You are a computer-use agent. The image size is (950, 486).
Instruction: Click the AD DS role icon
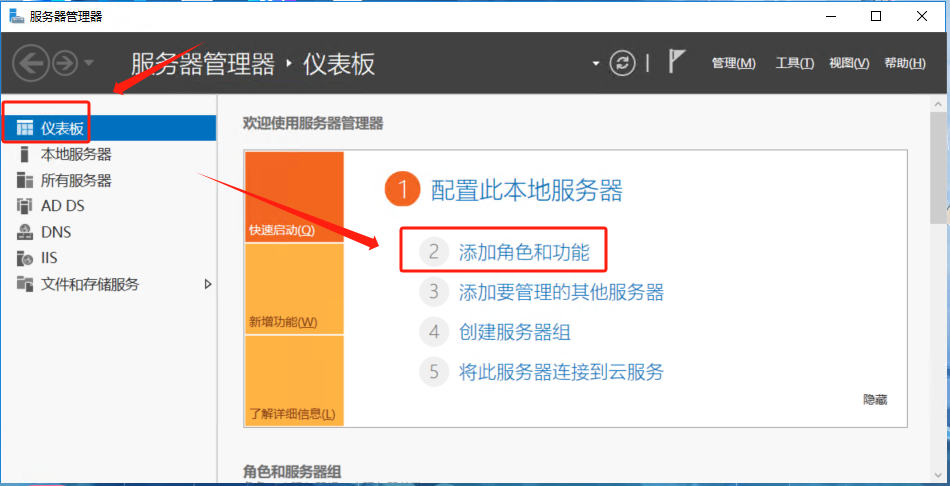25,206
